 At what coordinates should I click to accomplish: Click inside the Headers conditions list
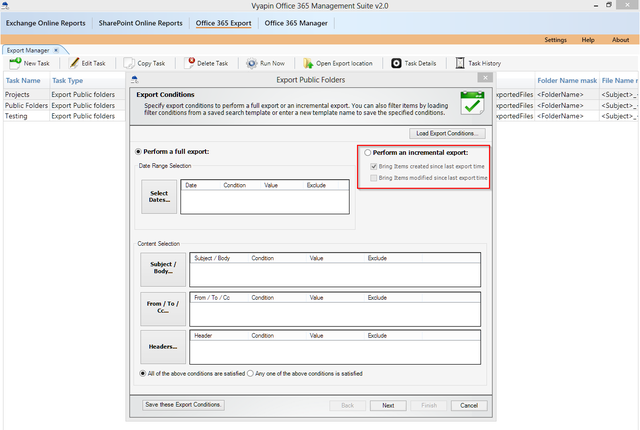click(335, 351)
